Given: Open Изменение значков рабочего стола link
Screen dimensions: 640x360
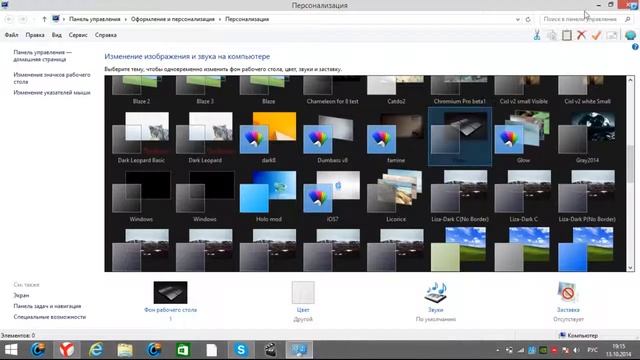Looking at the screenshot, I should [52, 78].
